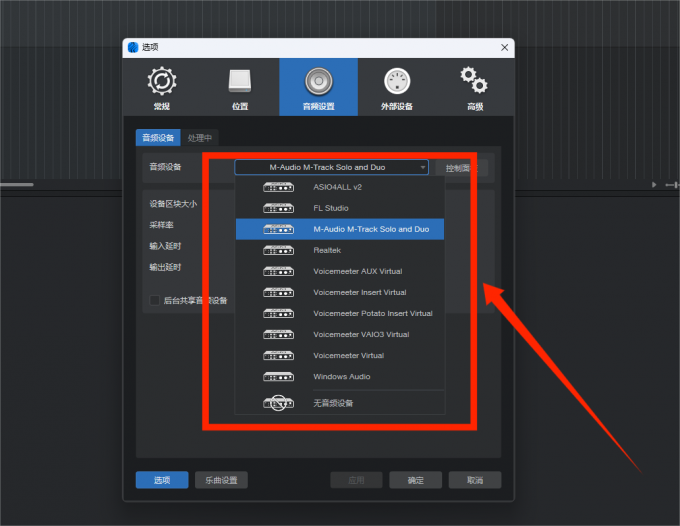This screenshot has width=680, height=526.
Task: Click the 应用 apply button
Action: (356, 480)
